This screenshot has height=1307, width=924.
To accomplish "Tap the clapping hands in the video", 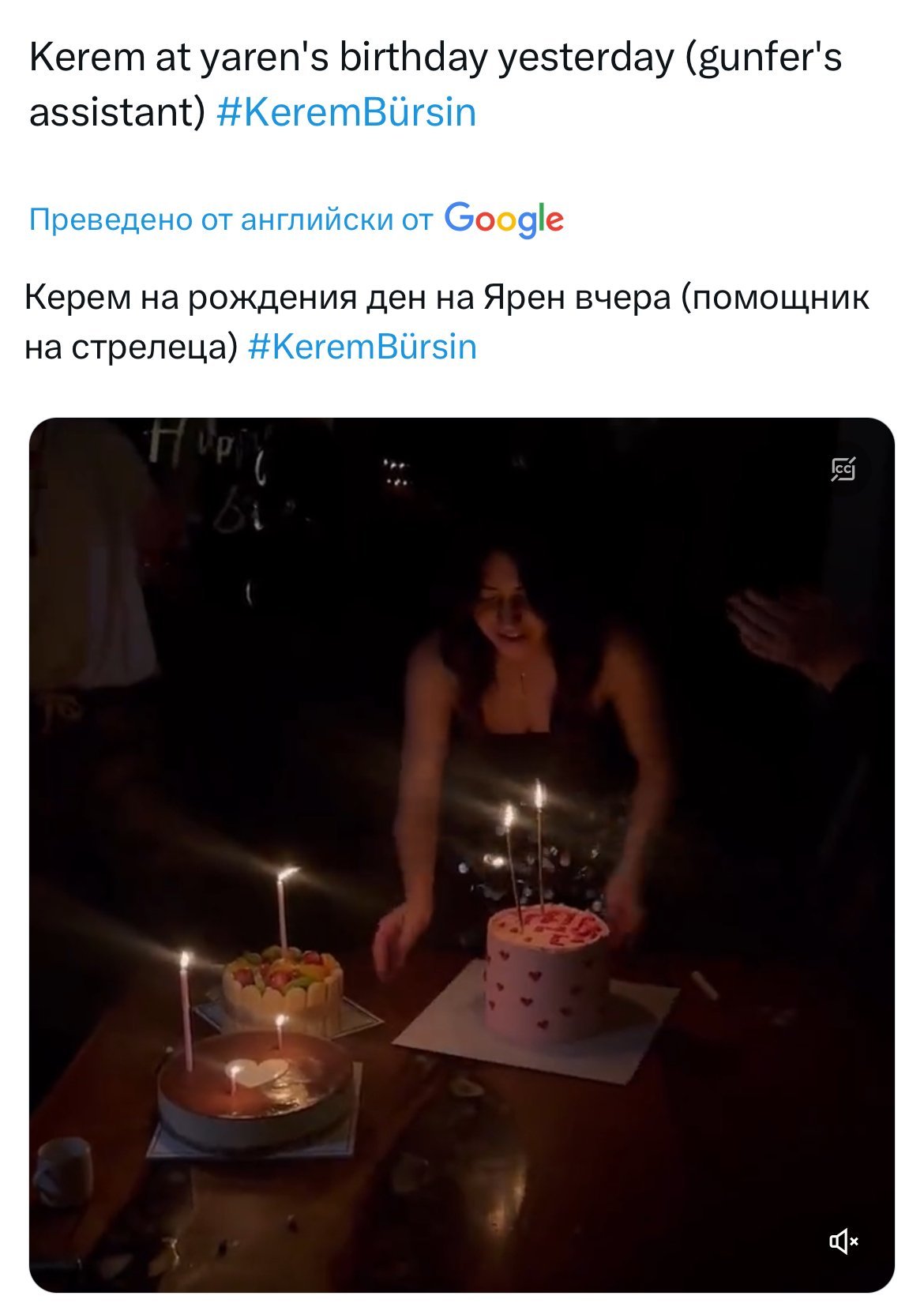I will [790, 632].
